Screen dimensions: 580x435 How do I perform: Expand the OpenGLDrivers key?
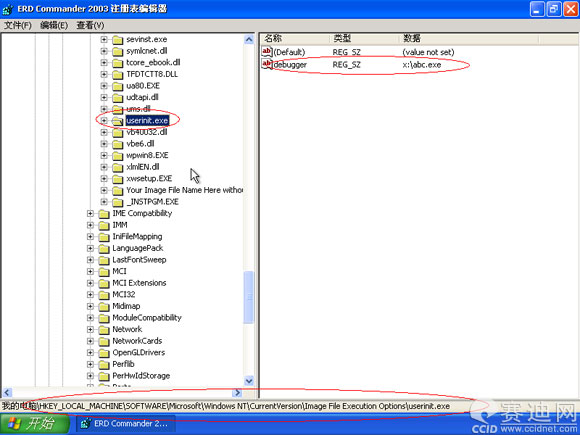(x=90, y=353)
